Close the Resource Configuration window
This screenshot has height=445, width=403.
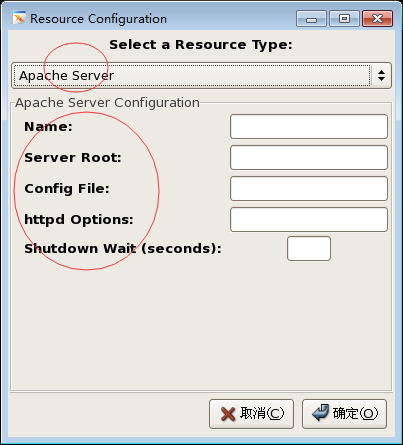pyautogui.click(x=377, y=18)
